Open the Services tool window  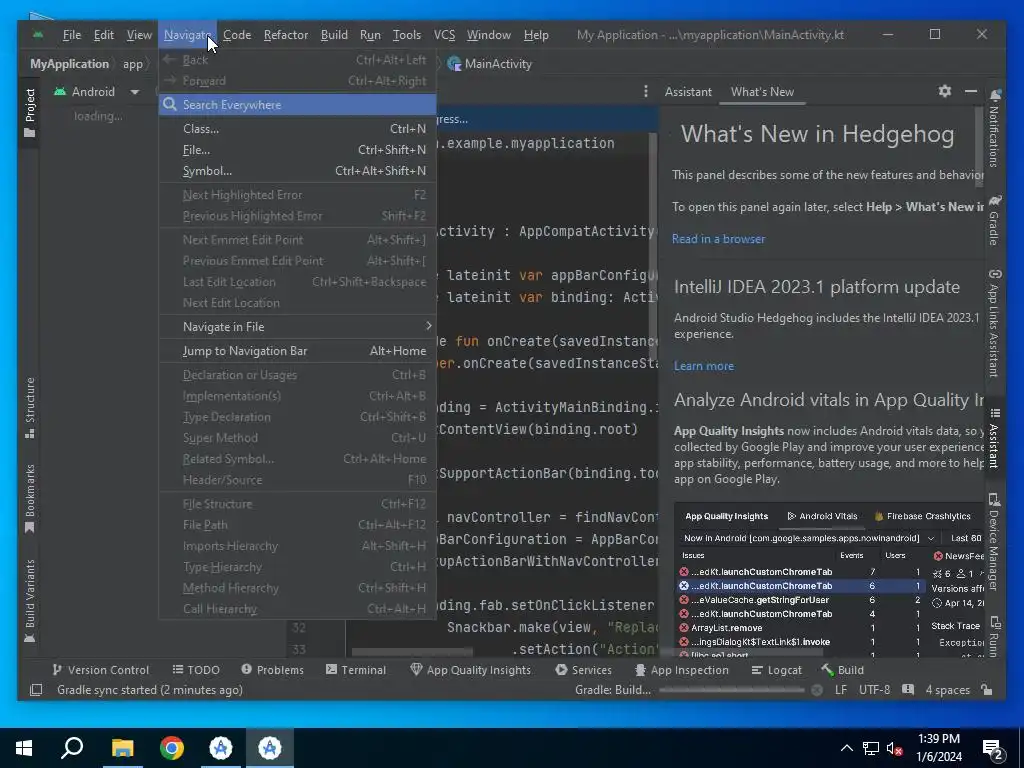coord(583,669)
